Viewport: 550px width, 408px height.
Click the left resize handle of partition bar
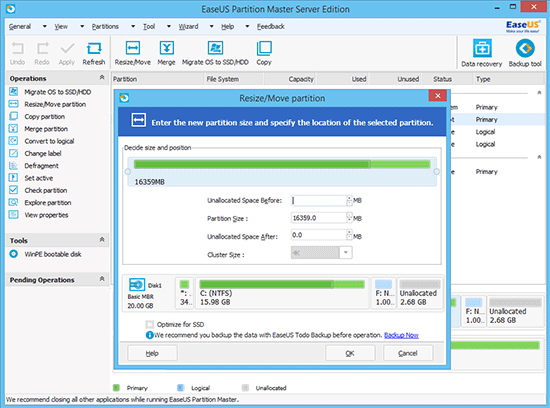tap(128, 172)
